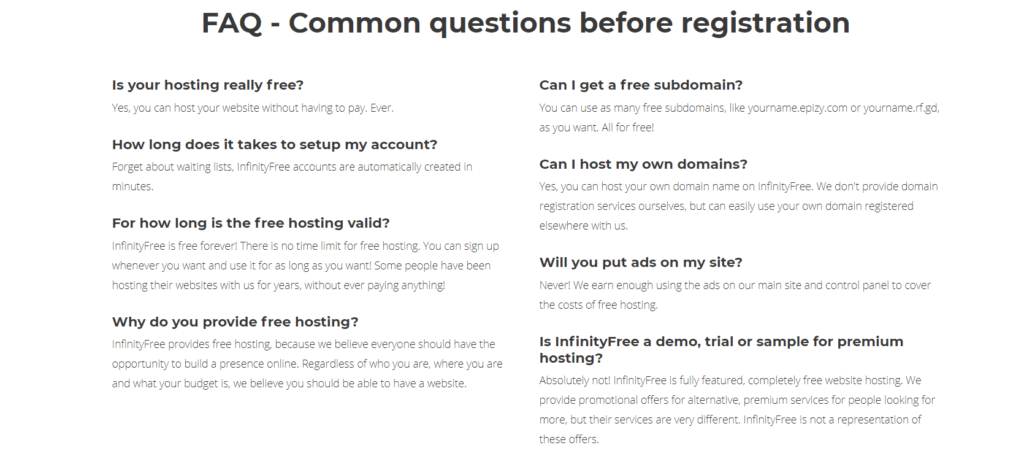
Task: Click the yourname.epizy.com subdomain text
Action: tap(797, 108)
